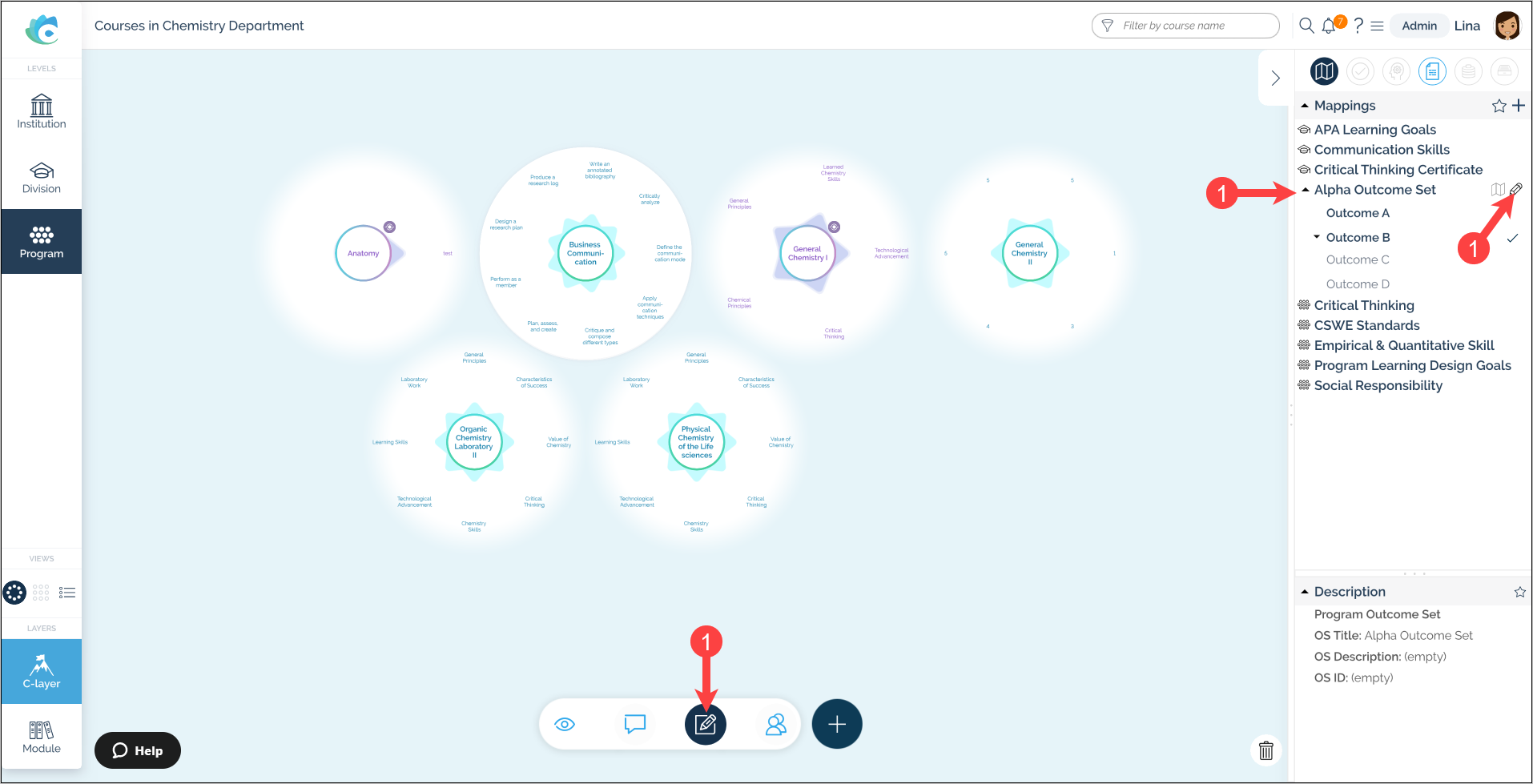Screen dimensions: 1533x784
Task: Click the Admin button
Action: coord(1418,26)
